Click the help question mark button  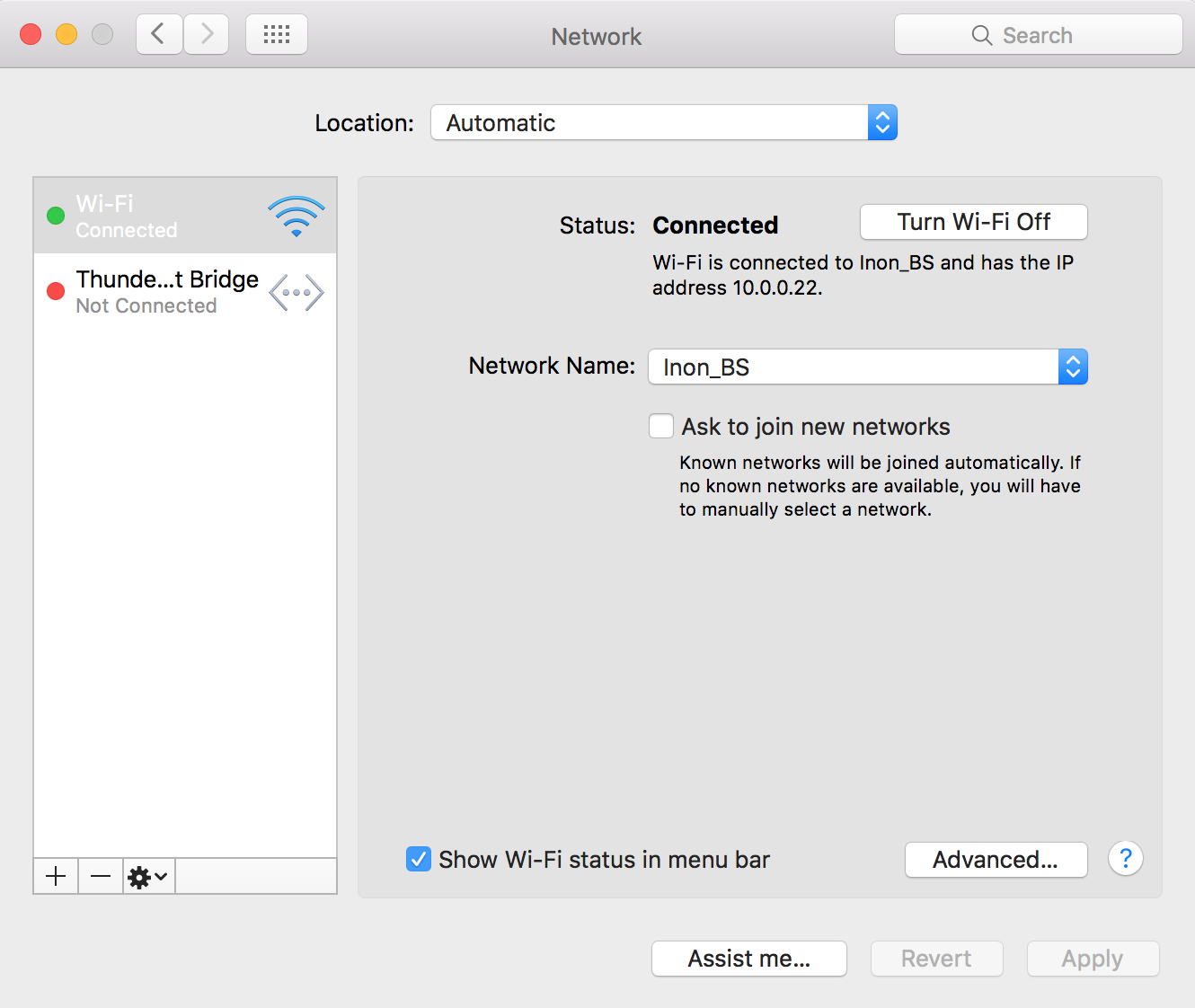click(x=1125, y=859)
